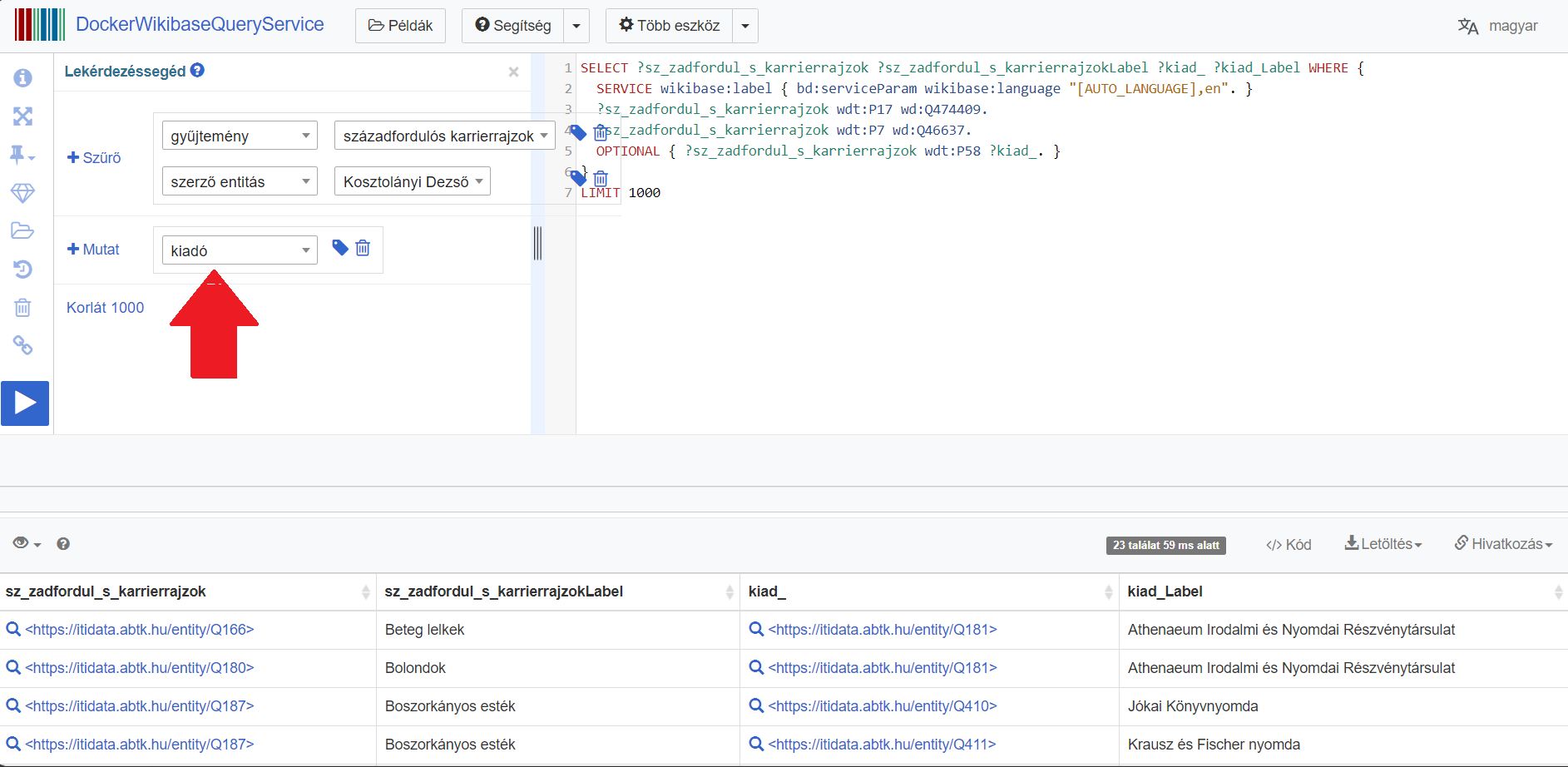Click the link icon in sidebar
Image resolution: width=1568 pixels, height=767 pixels.
tap(22, 345)
